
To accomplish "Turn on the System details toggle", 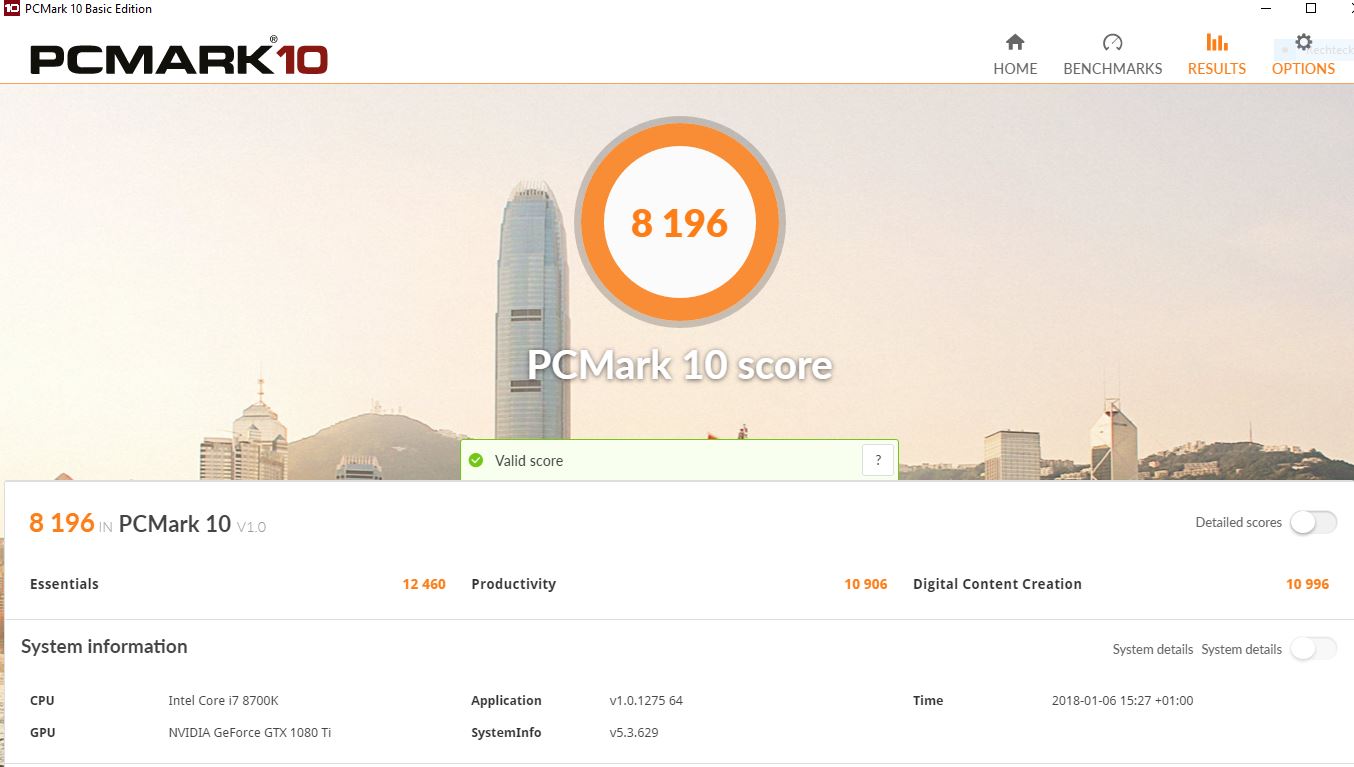I will point(1313,649).
